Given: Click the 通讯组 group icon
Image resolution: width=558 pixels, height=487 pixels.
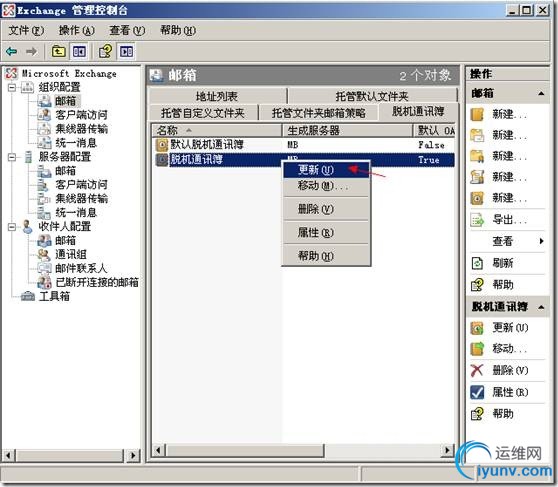Looking at the screenshot, I should pos(45,254).
